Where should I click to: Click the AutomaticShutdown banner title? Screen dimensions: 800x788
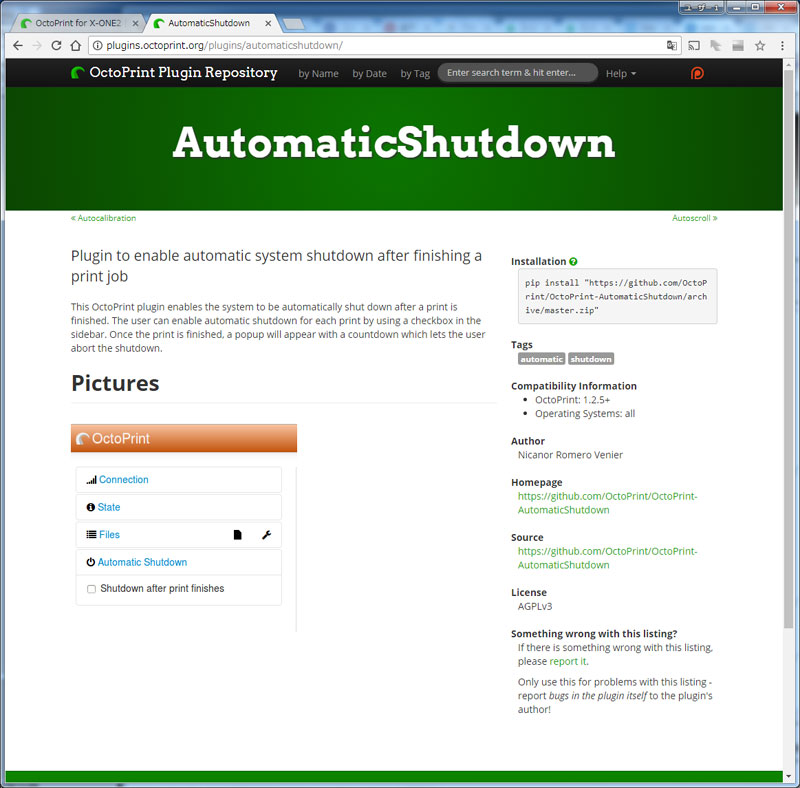tap(394, 142)
